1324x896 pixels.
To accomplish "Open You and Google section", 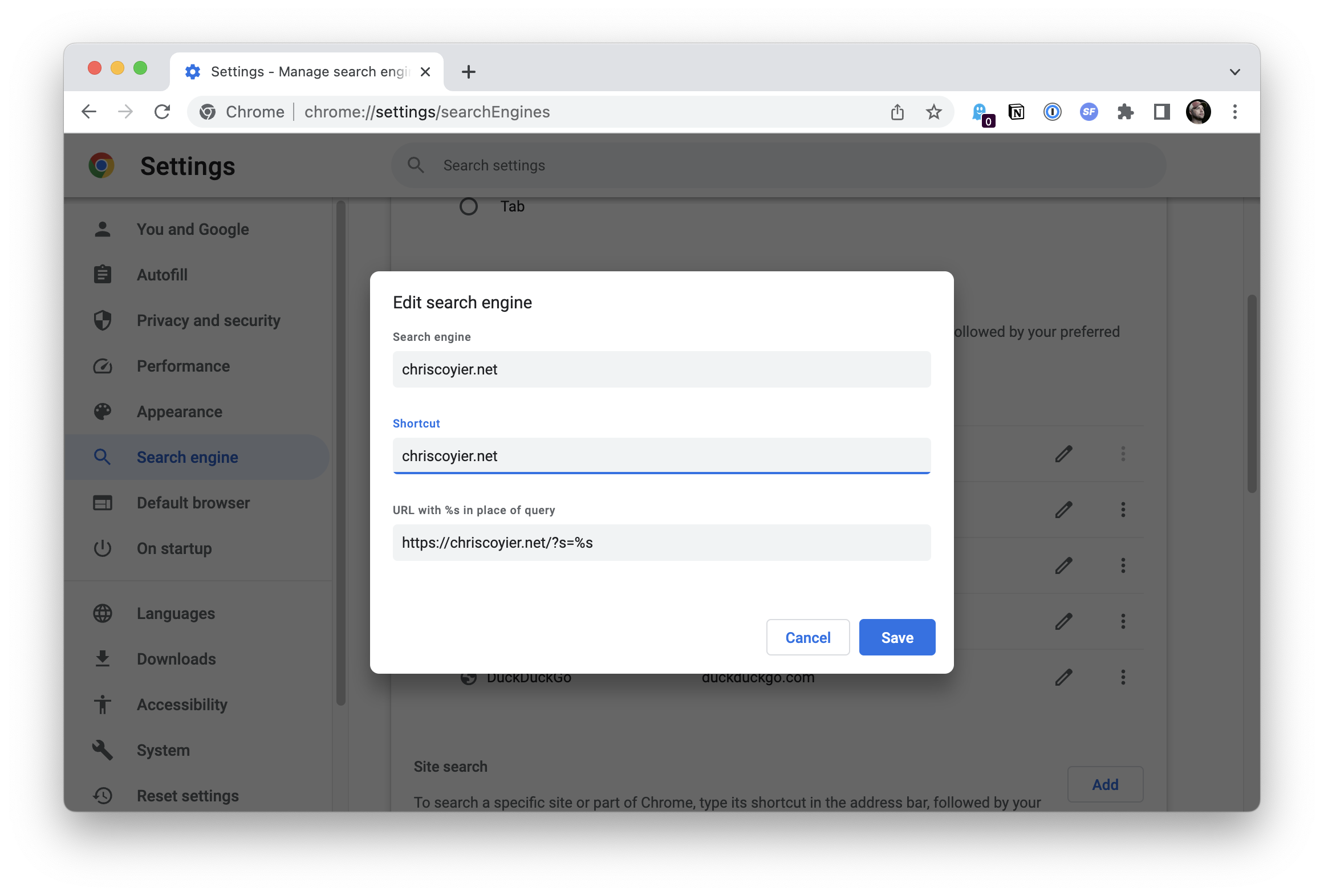I will [x=197, y=229].
